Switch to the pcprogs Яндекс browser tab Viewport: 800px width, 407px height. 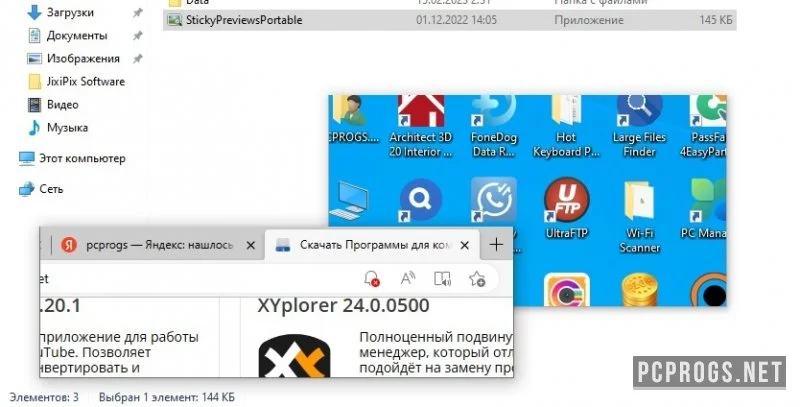(158, 245)
